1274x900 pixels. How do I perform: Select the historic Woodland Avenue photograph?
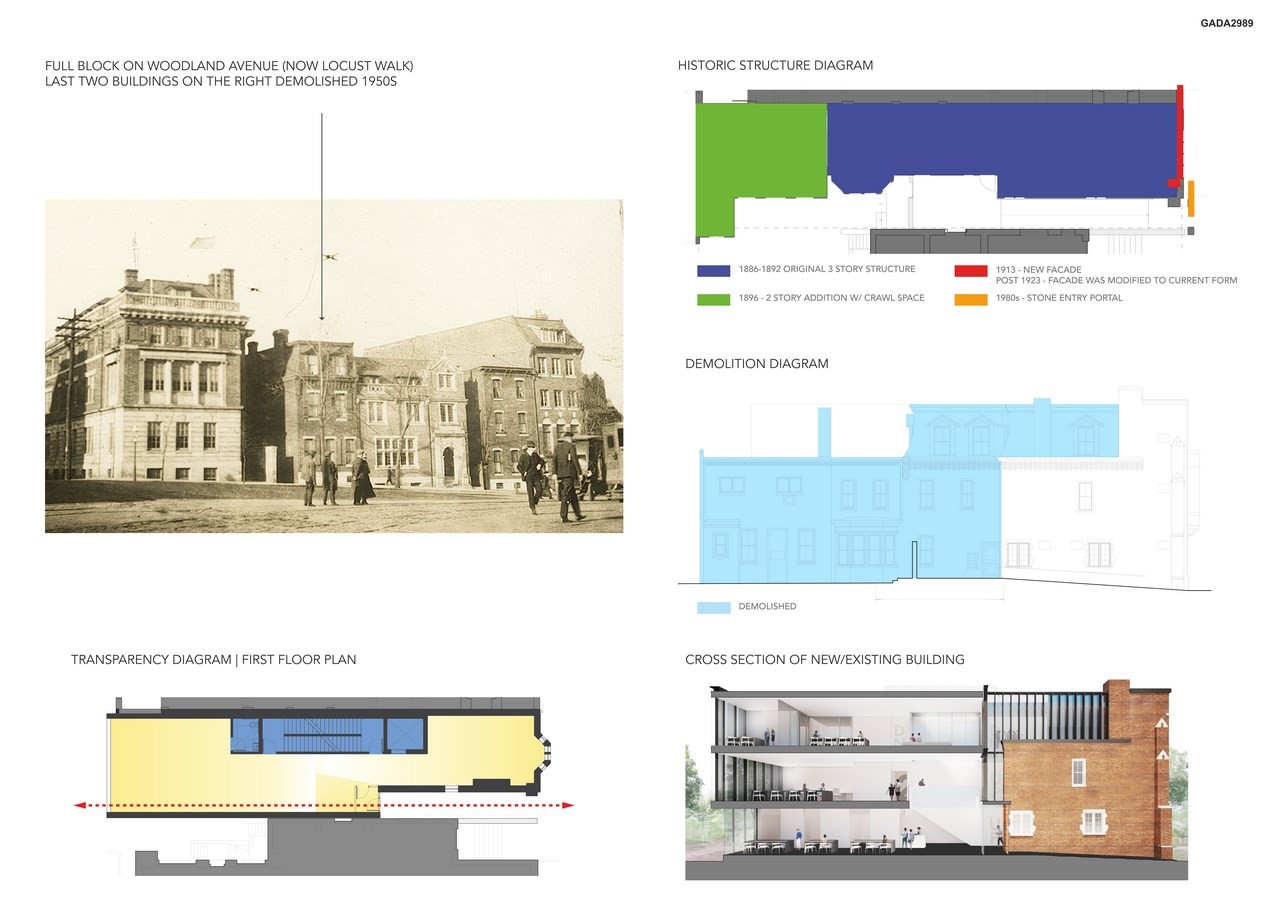(x=333, y=366)
